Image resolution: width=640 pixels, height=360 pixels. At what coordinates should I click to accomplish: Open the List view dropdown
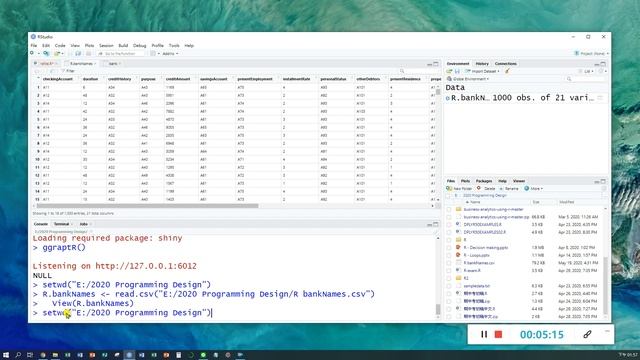(586, 71)
